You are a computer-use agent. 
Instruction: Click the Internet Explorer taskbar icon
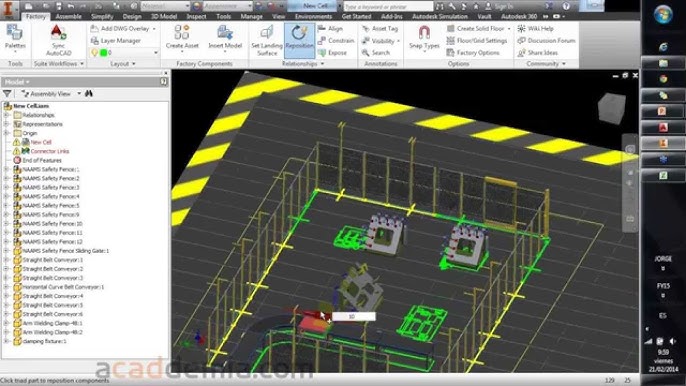tap(663, 47)
